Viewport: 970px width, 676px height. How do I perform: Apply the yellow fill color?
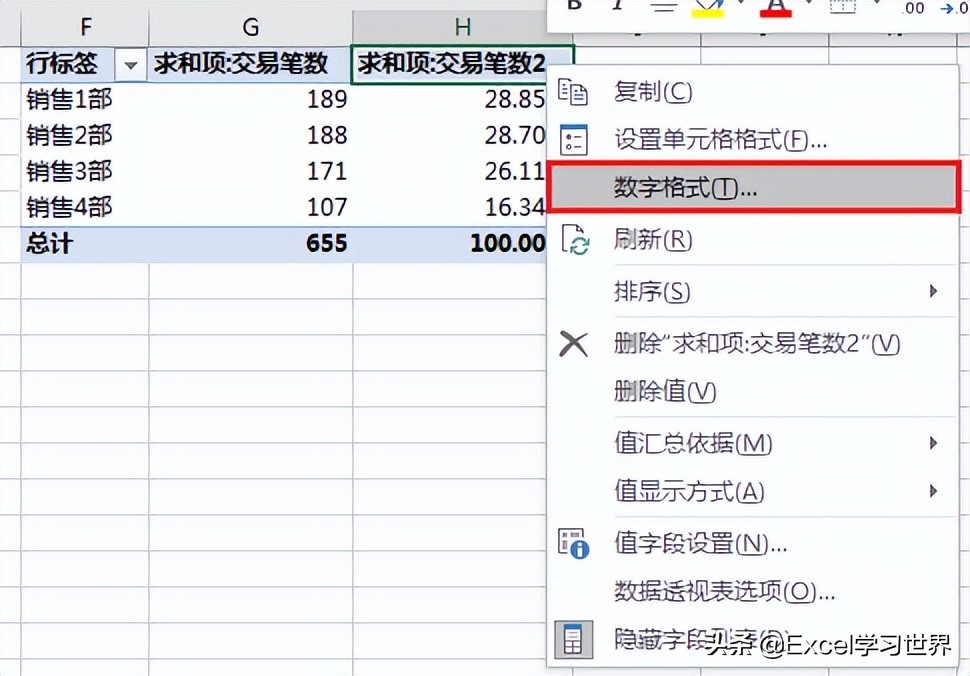pos(708,7)
